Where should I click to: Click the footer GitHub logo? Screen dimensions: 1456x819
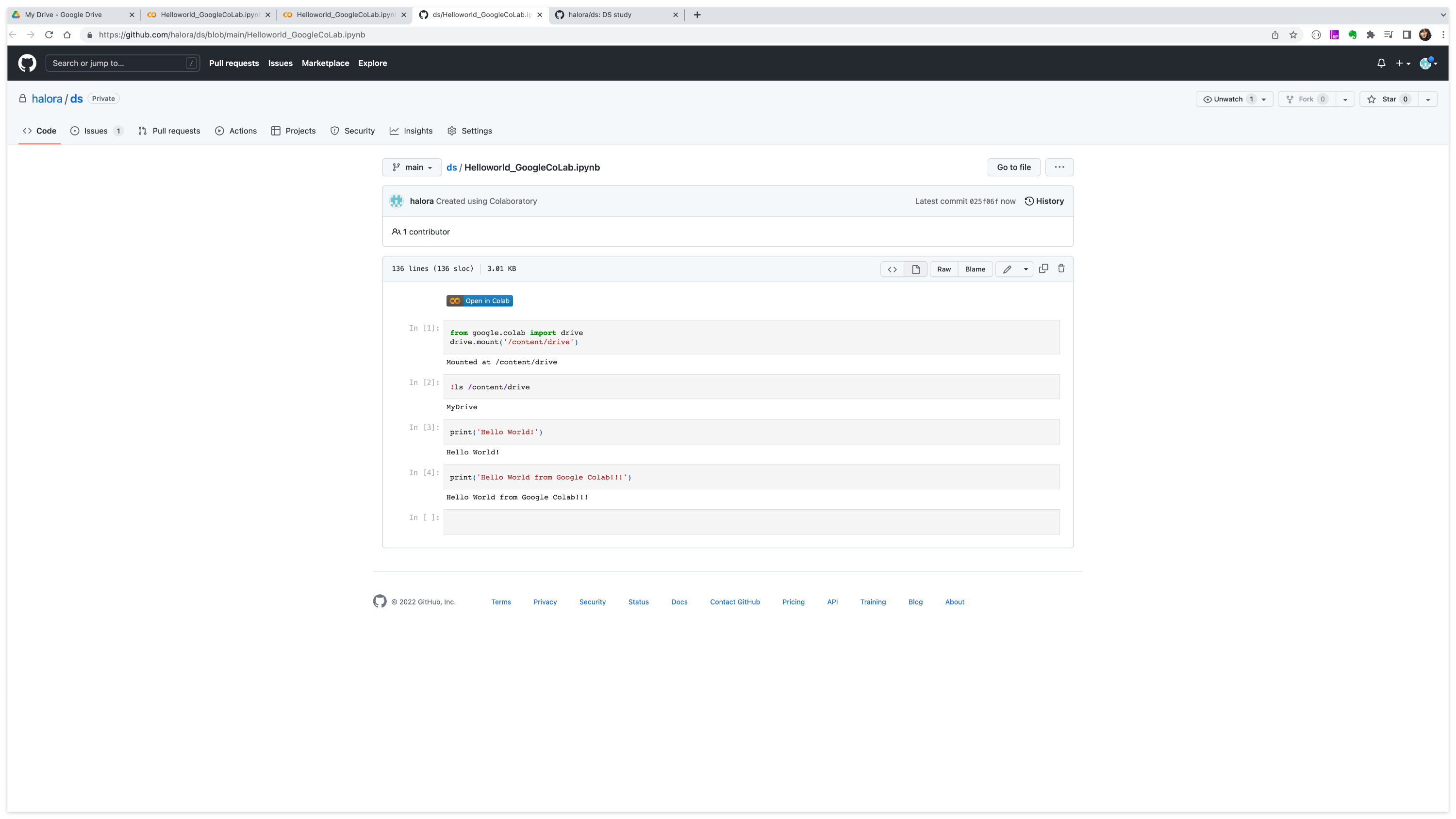pos(380,601)
